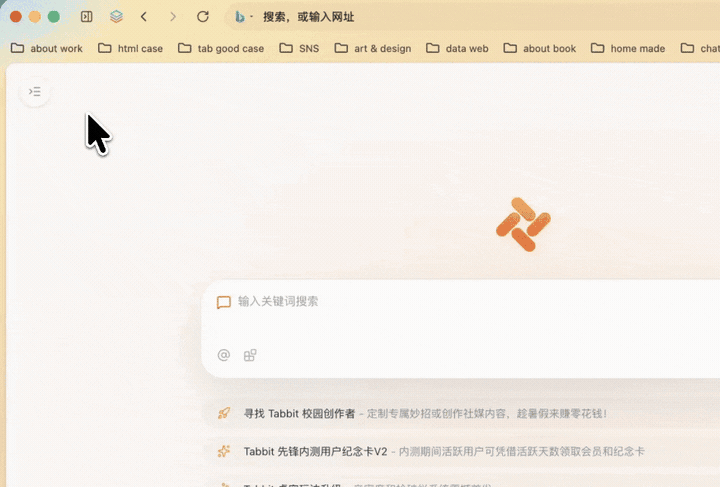This screenshot has width=720, height=487.
Task: Open the 'about book' bookmark folder
Action: (540, 48)
